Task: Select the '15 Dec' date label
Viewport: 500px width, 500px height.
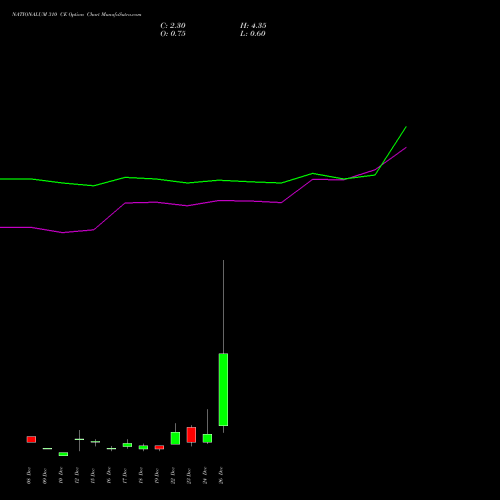Action: (93, 476)
